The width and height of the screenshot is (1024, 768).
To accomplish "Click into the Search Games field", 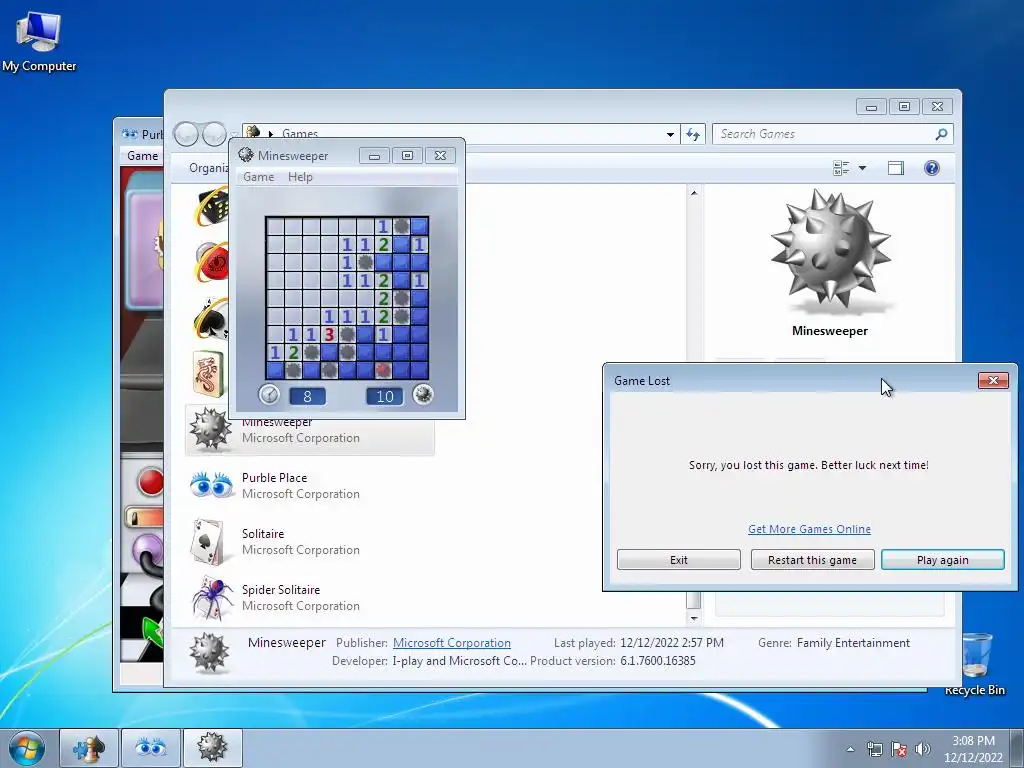I will 824,134.
